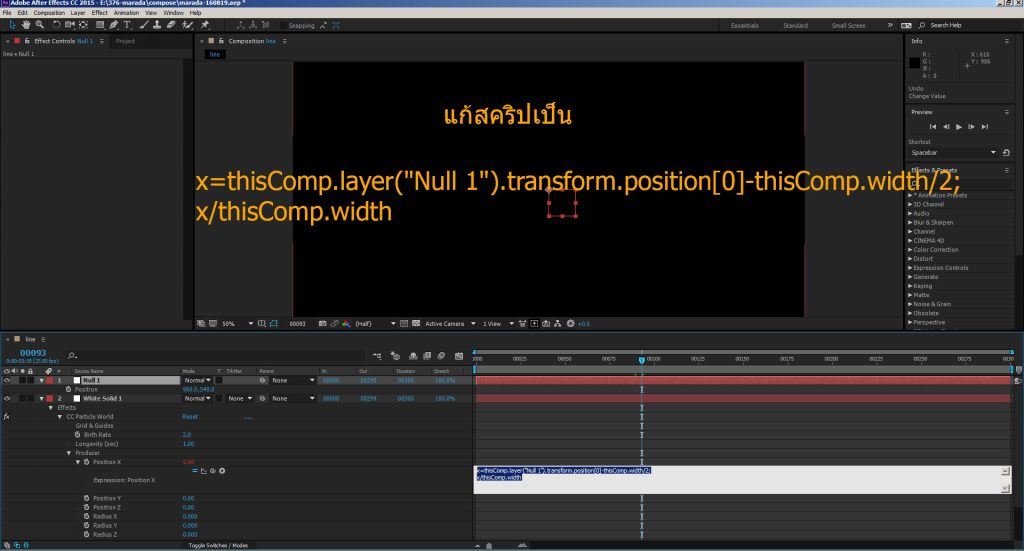
Task: Expand the Blur & Sharpen category
Action: pyautogui.click(x=911, y=222)
